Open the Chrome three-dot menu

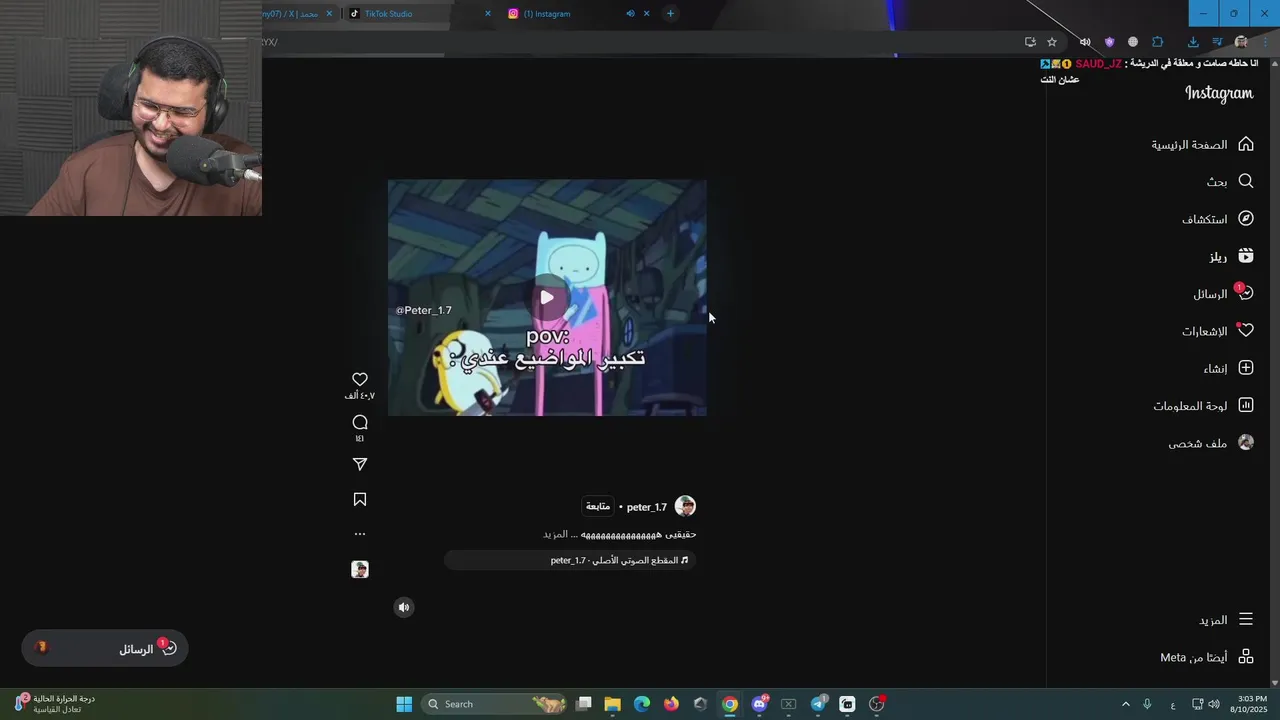[x=1265, y=42]
